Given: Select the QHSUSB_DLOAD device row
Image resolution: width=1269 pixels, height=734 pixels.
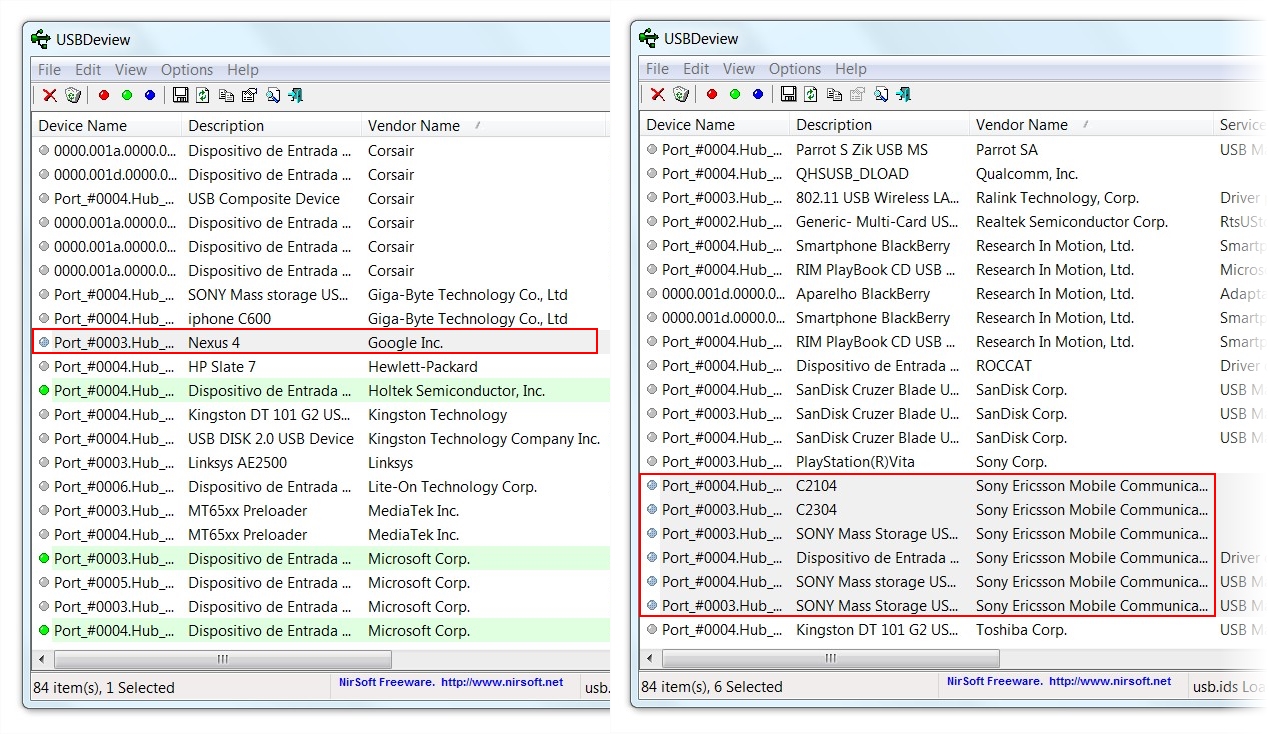Looking at the screenshot, I should coord(954,174).
